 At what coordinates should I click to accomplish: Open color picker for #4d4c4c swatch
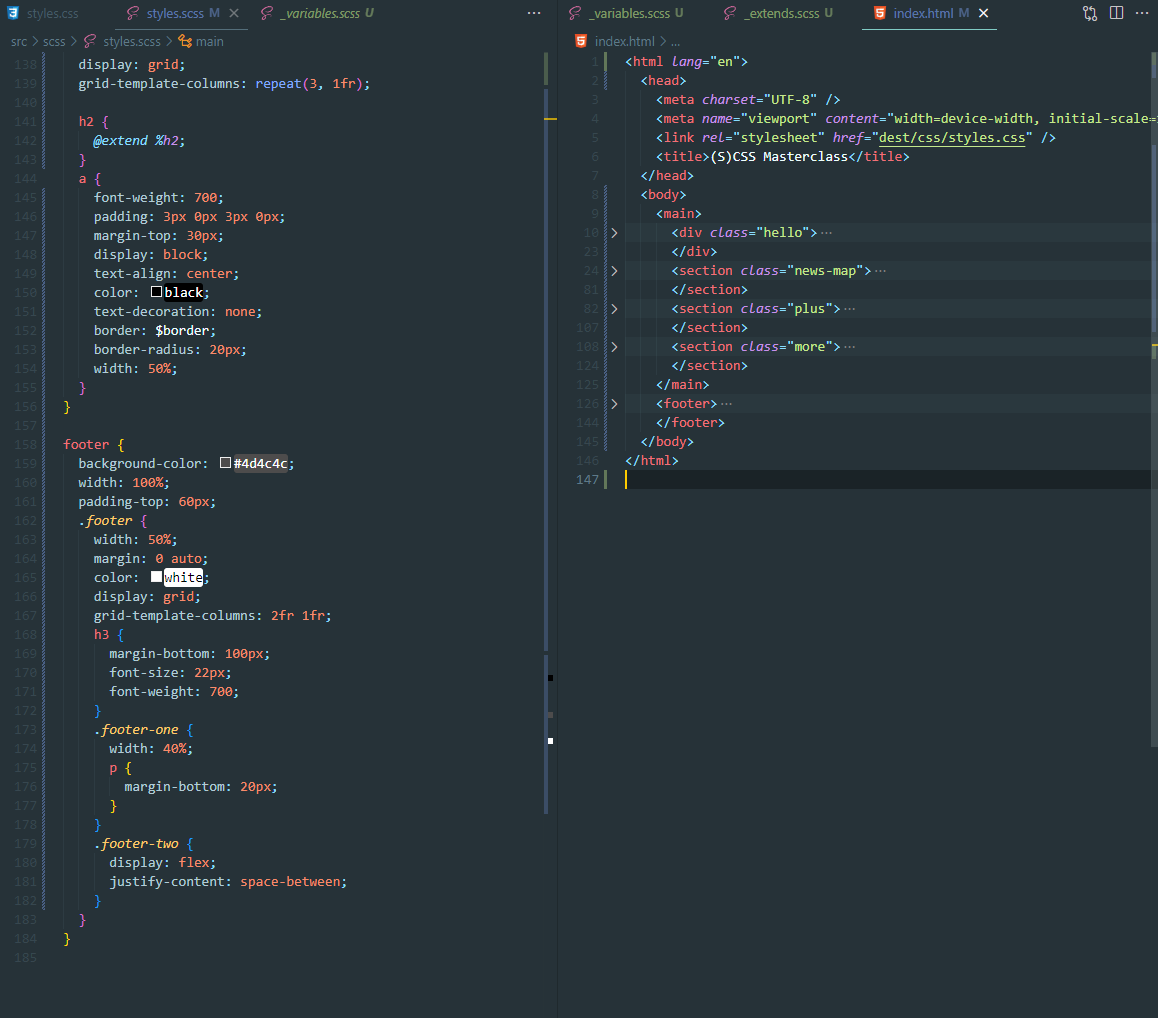pyautogui.click(x=225, y=462)
